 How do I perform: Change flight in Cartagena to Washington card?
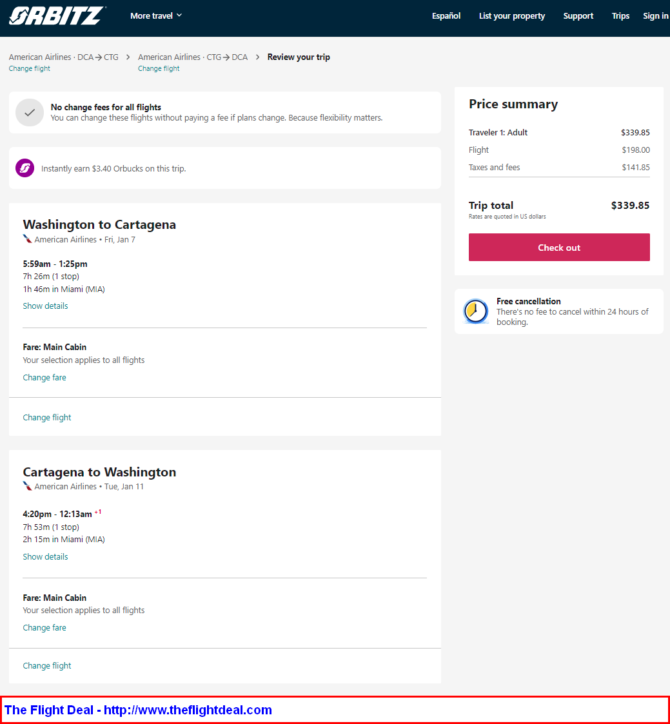tap(47, 665)
